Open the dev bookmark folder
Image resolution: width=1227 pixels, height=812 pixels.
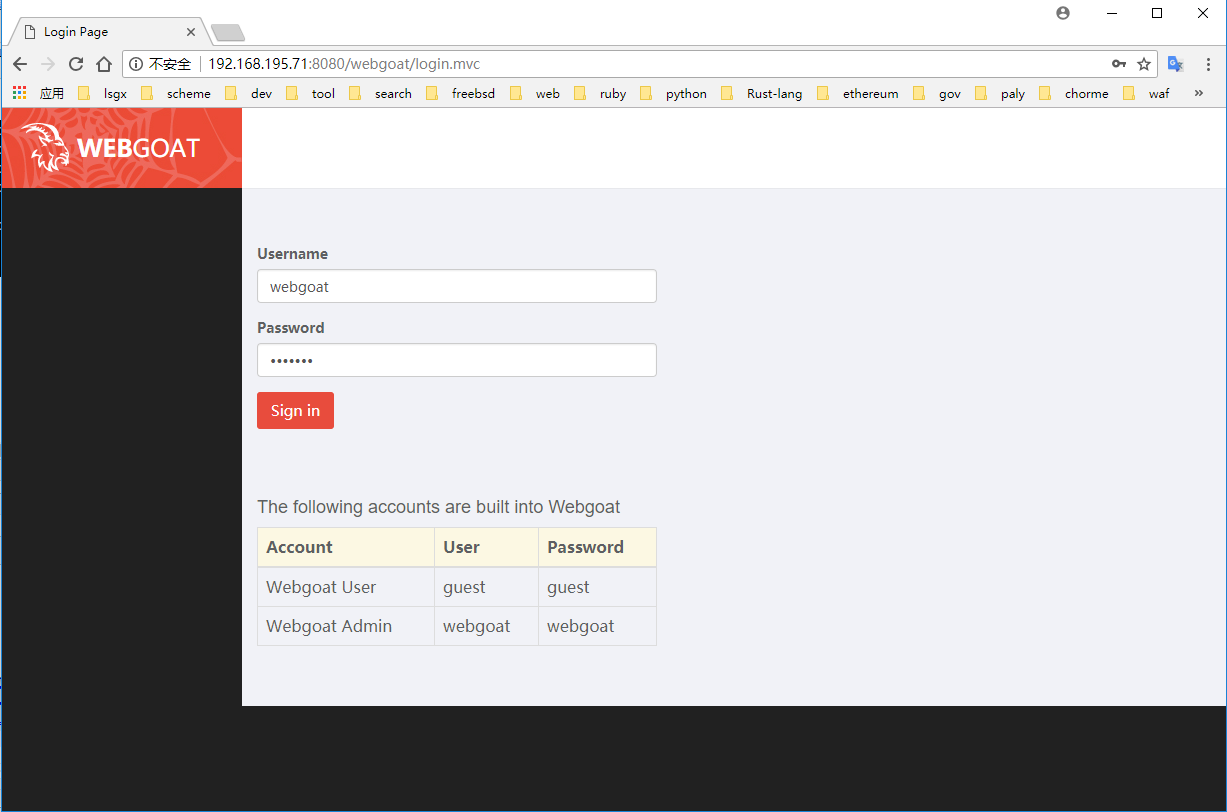(x=248, y=93)
